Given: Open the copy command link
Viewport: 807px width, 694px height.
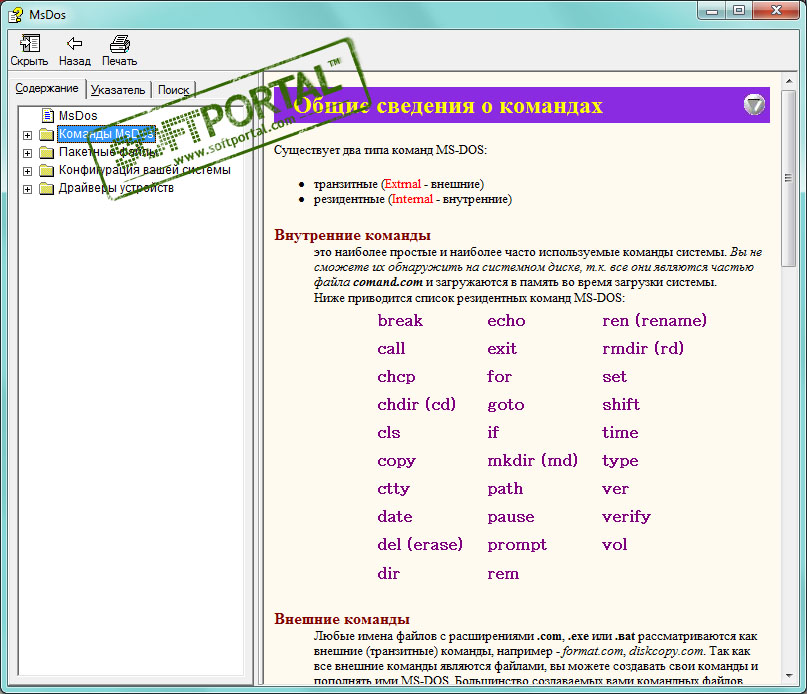Looking at the screenshot, I should (x=396, y=461).
